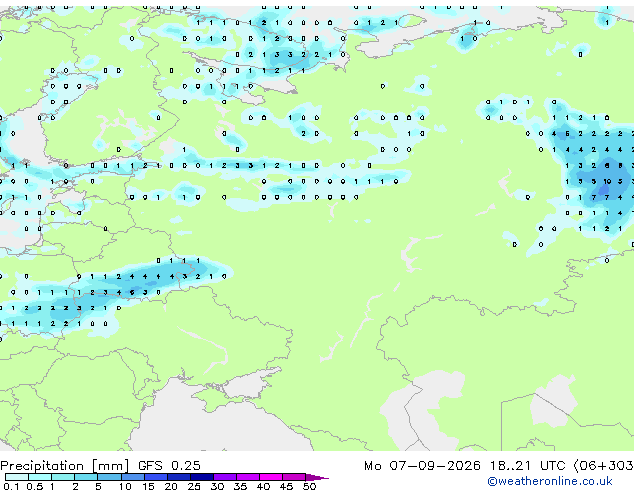The image size is (634, 490).
Task: Open the weatheronline.co.uk copyright link
Action: (550, 481)
